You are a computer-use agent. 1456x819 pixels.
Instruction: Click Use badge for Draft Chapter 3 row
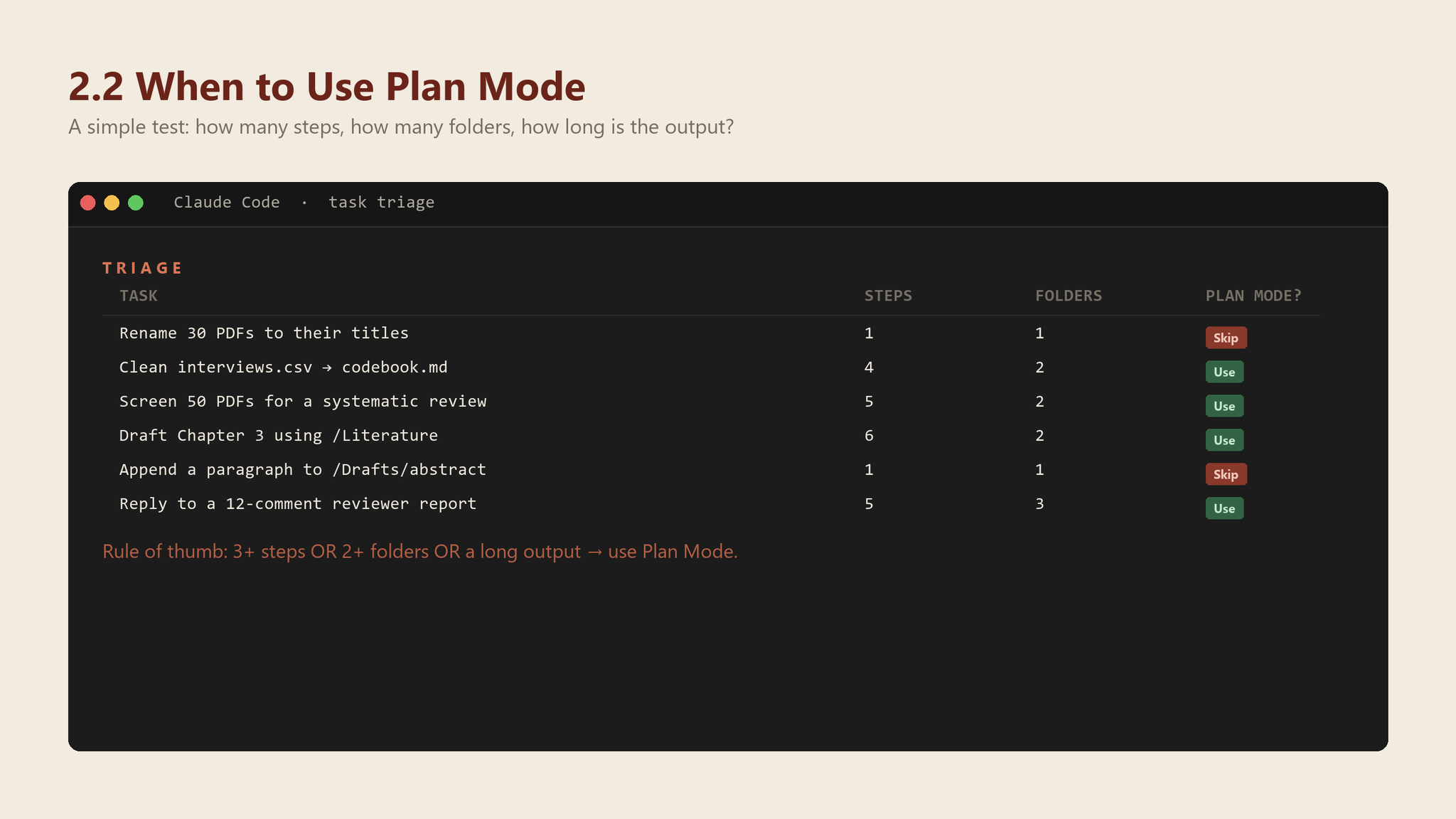click(x=1224, y=440)
